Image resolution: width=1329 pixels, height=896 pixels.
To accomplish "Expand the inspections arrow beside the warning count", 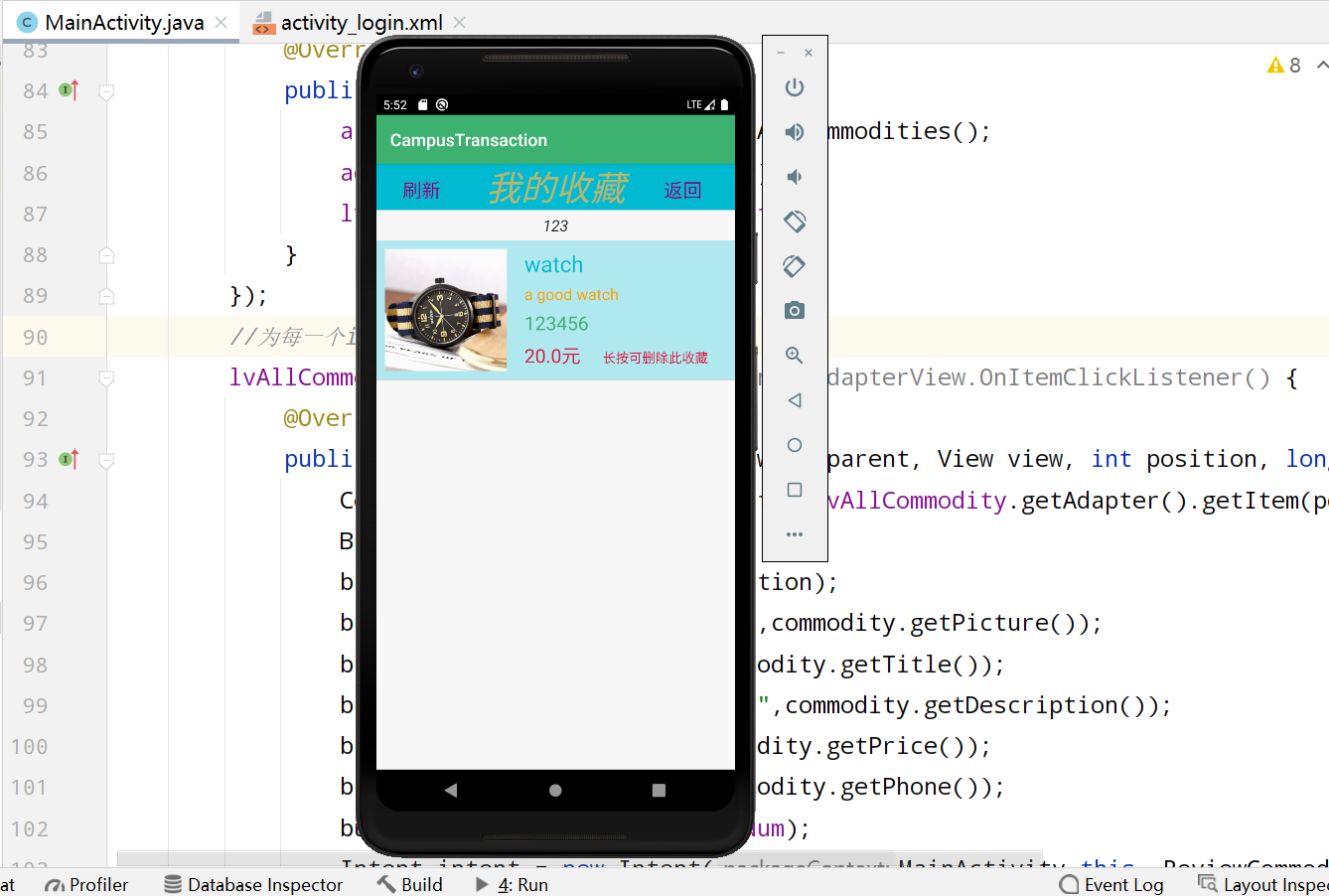I will 1321,65.
